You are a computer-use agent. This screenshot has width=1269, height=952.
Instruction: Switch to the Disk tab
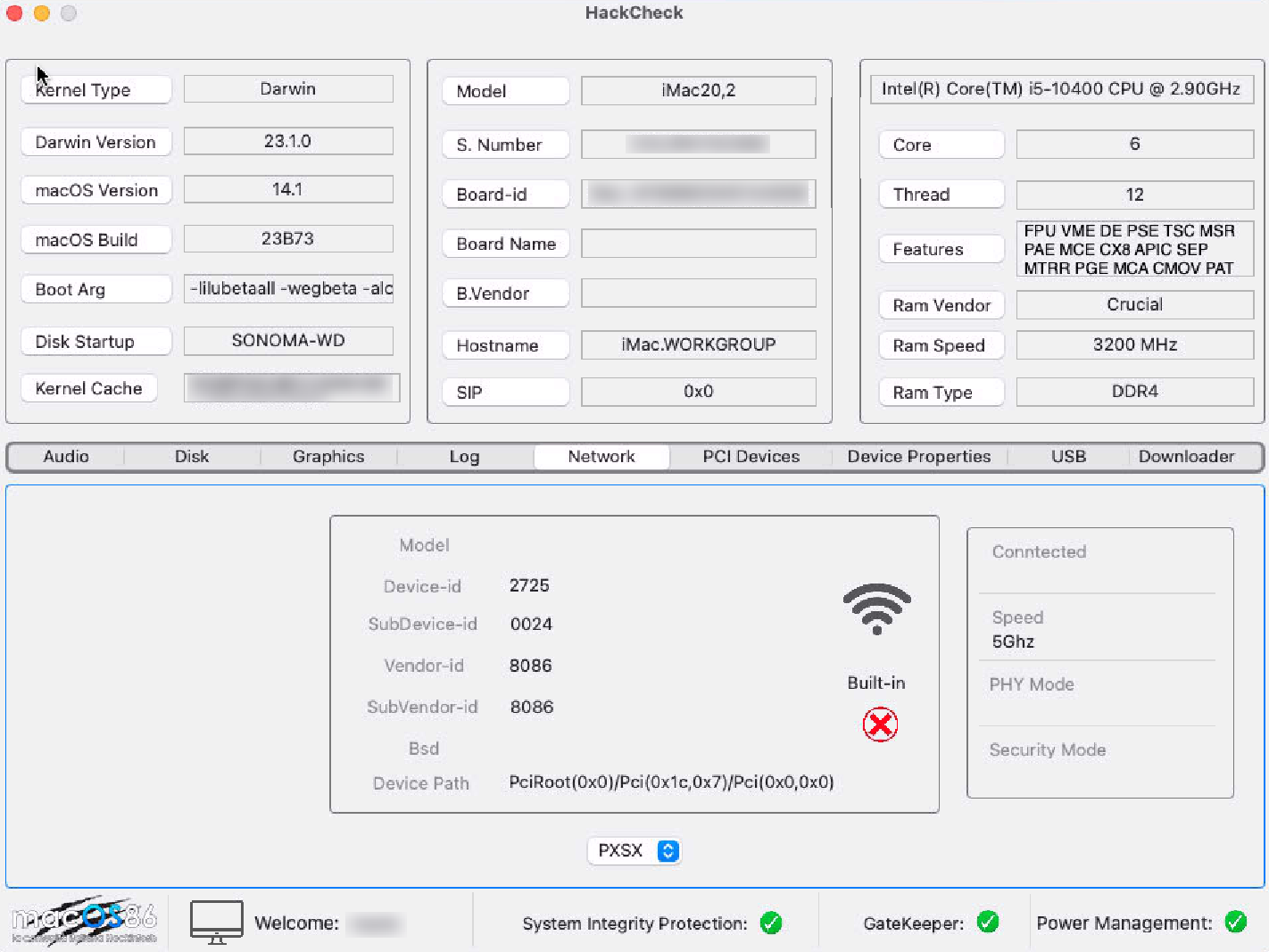(192, 457)
